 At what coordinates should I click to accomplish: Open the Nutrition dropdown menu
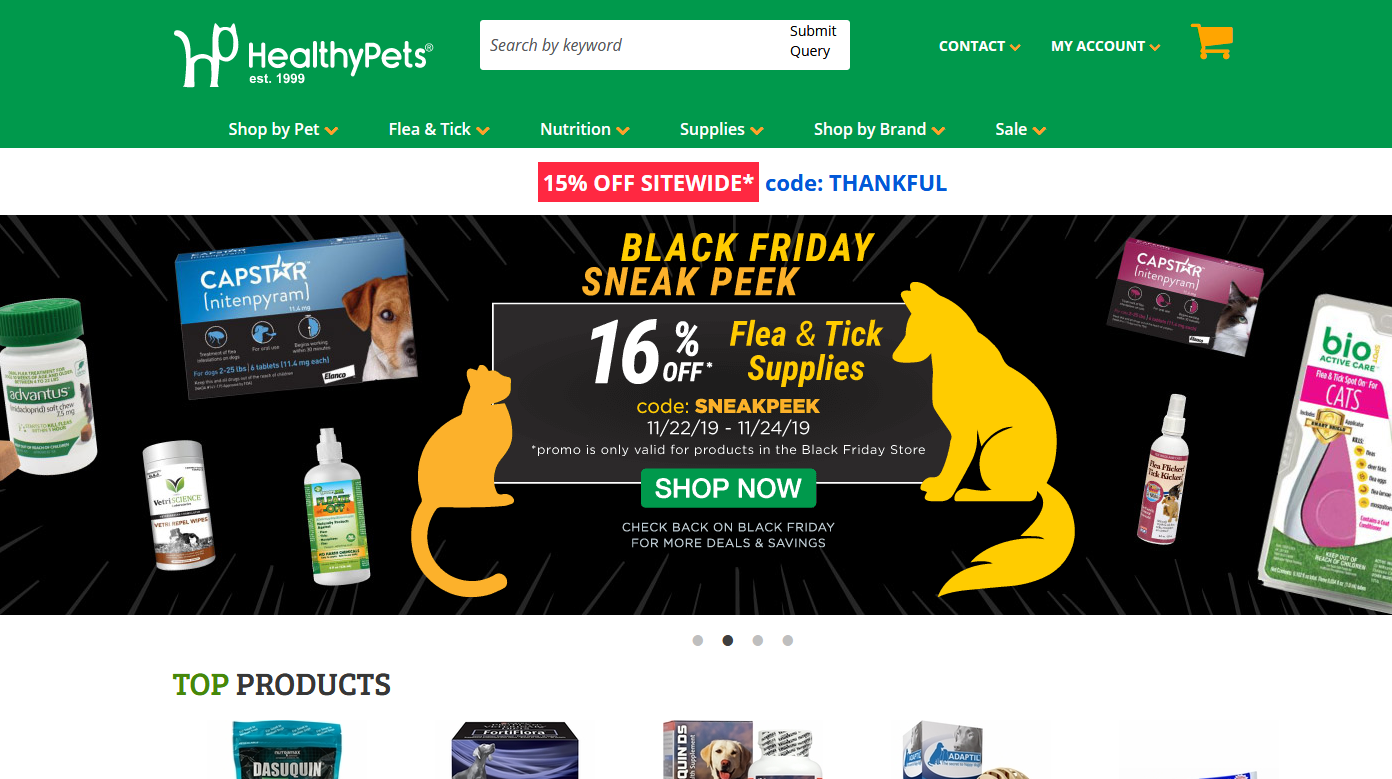[585, 129]
